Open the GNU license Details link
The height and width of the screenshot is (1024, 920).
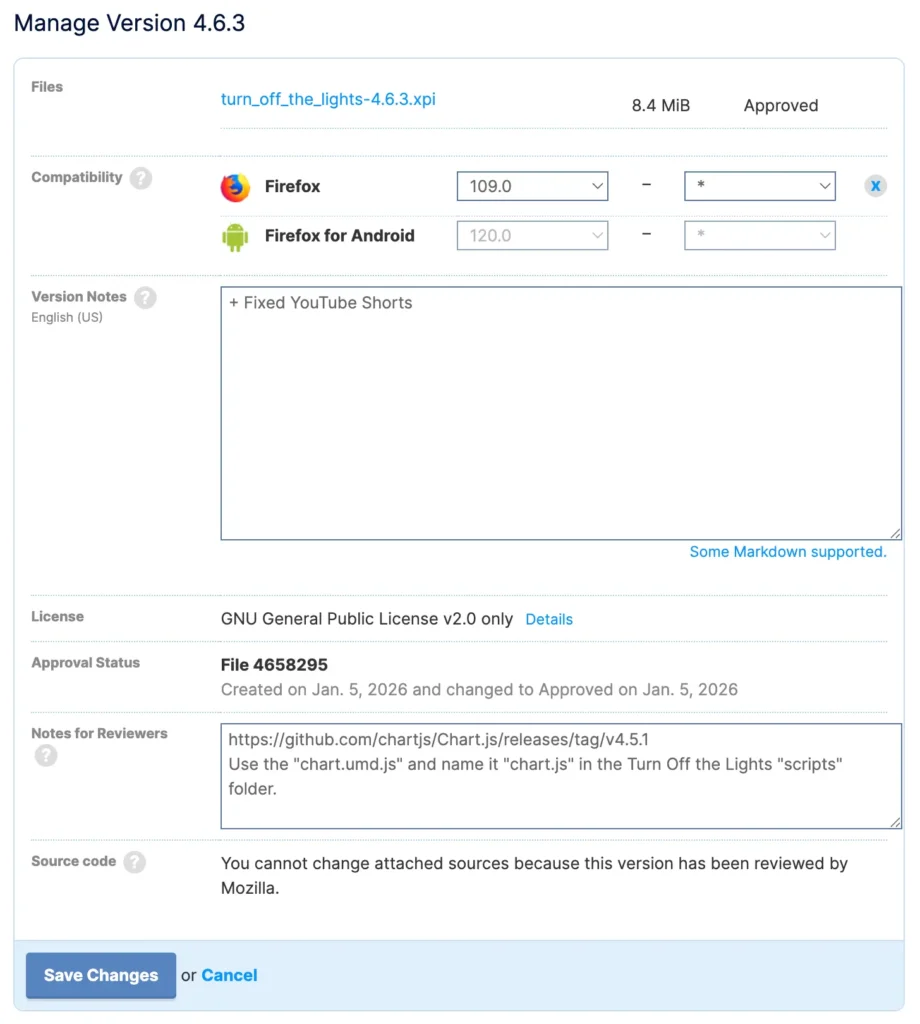click(x=549, y=619)
